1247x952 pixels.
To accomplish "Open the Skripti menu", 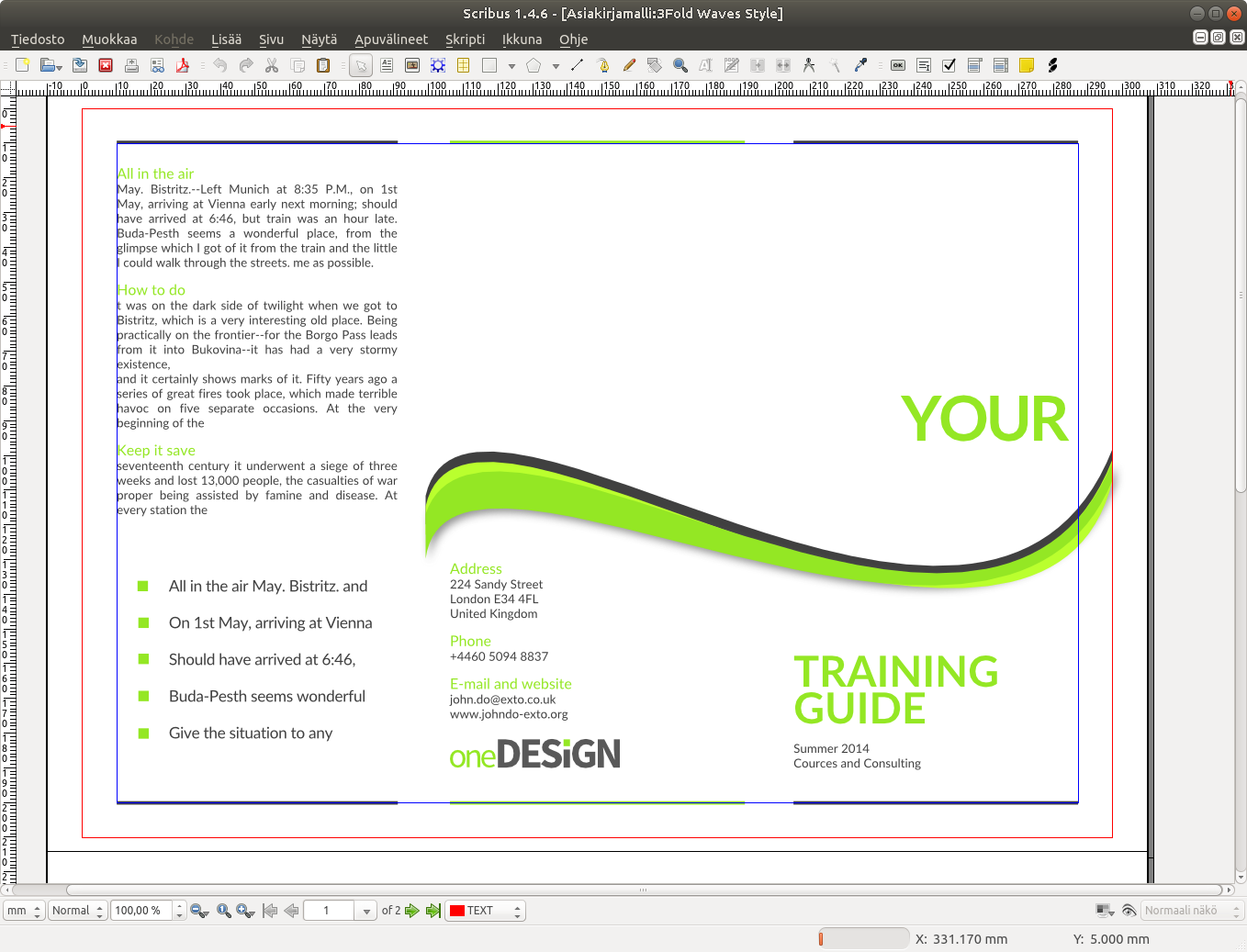I will (x=465, y=39).
